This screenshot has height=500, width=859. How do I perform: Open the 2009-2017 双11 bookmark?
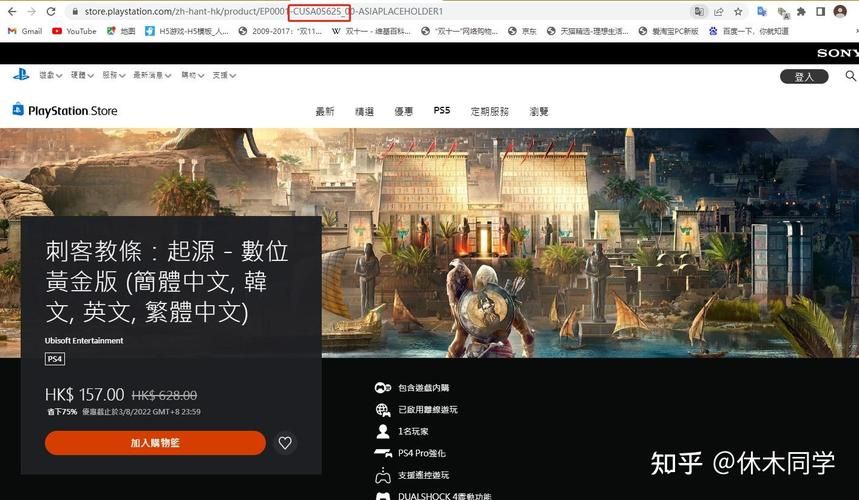[280, 31]
